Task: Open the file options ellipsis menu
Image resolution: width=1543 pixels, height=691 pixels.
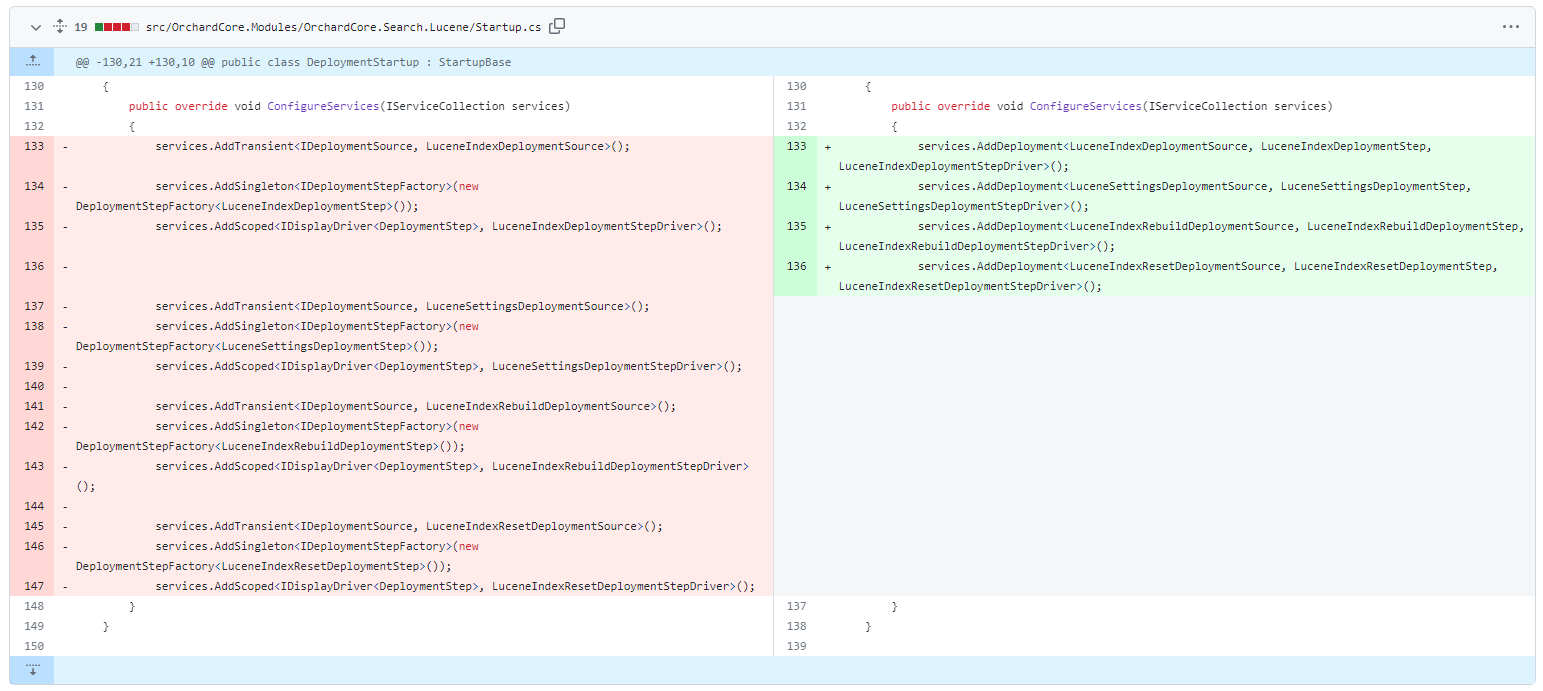Action: point(1510,27)
